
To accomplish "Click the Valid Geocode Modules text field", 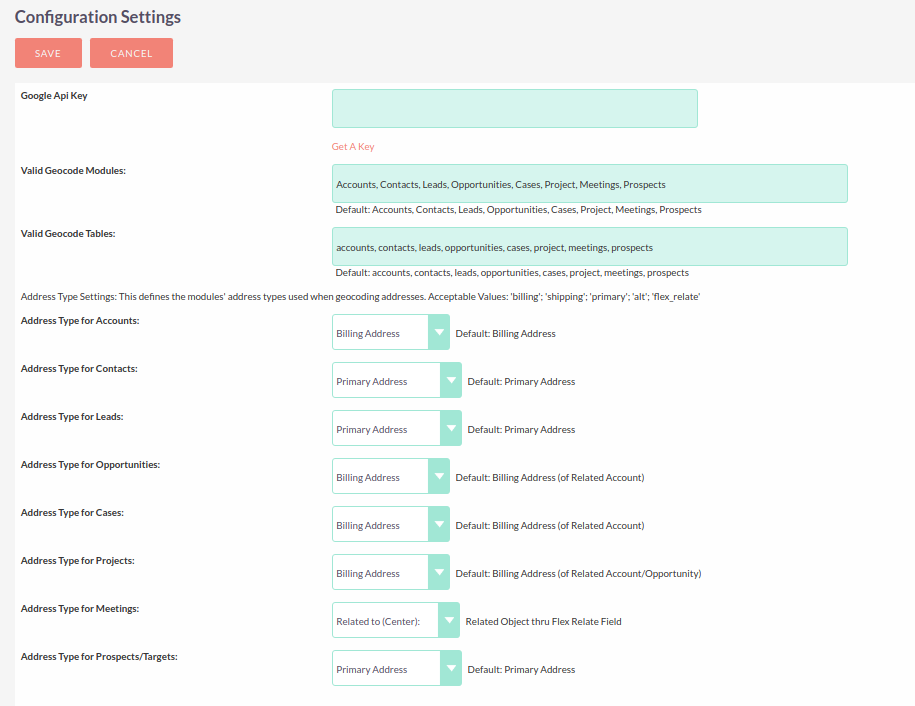I will [x=589, y=184].
